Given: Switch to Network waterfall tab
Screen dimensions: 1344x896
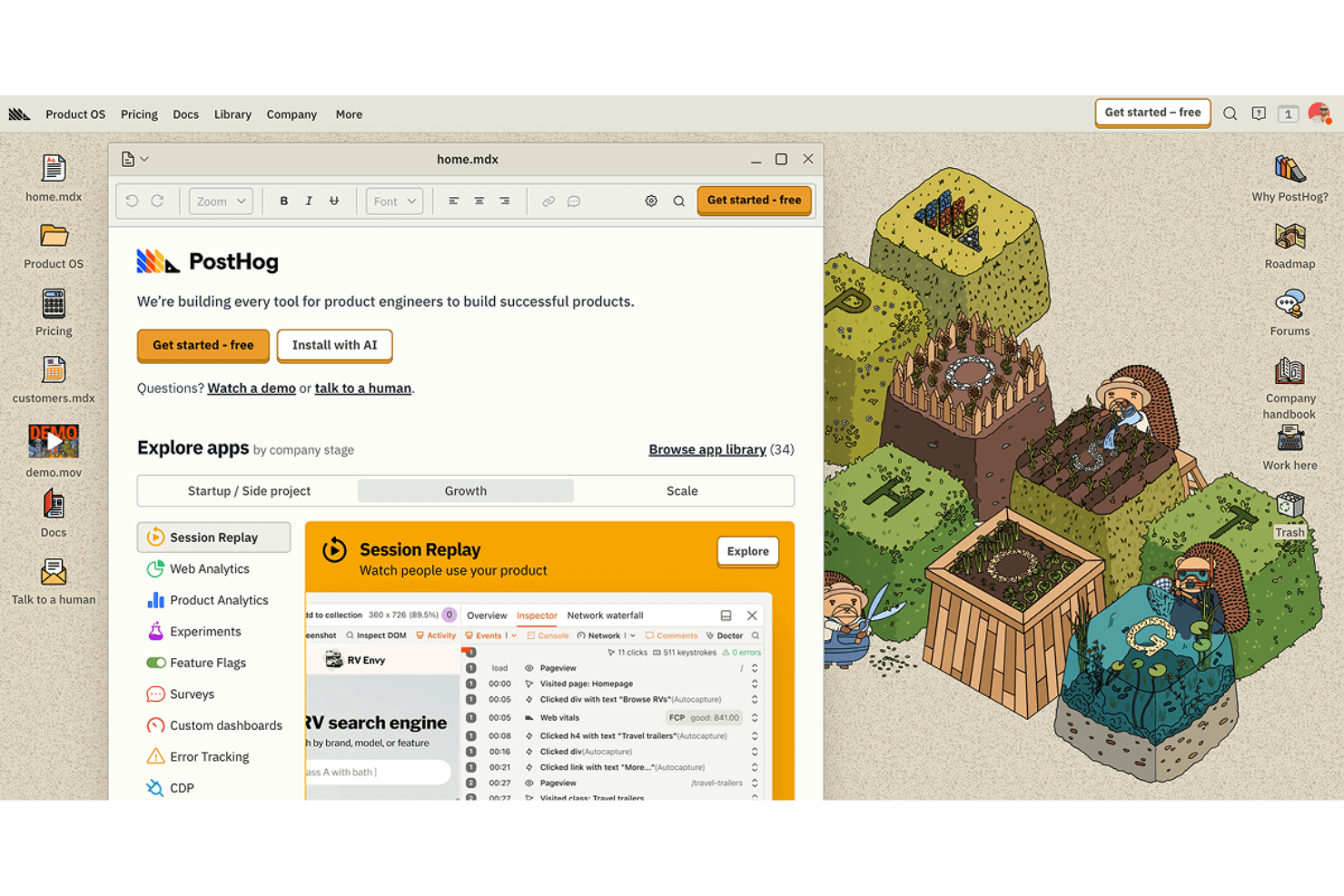Looking at the screenshot, I should click(605, 615).
